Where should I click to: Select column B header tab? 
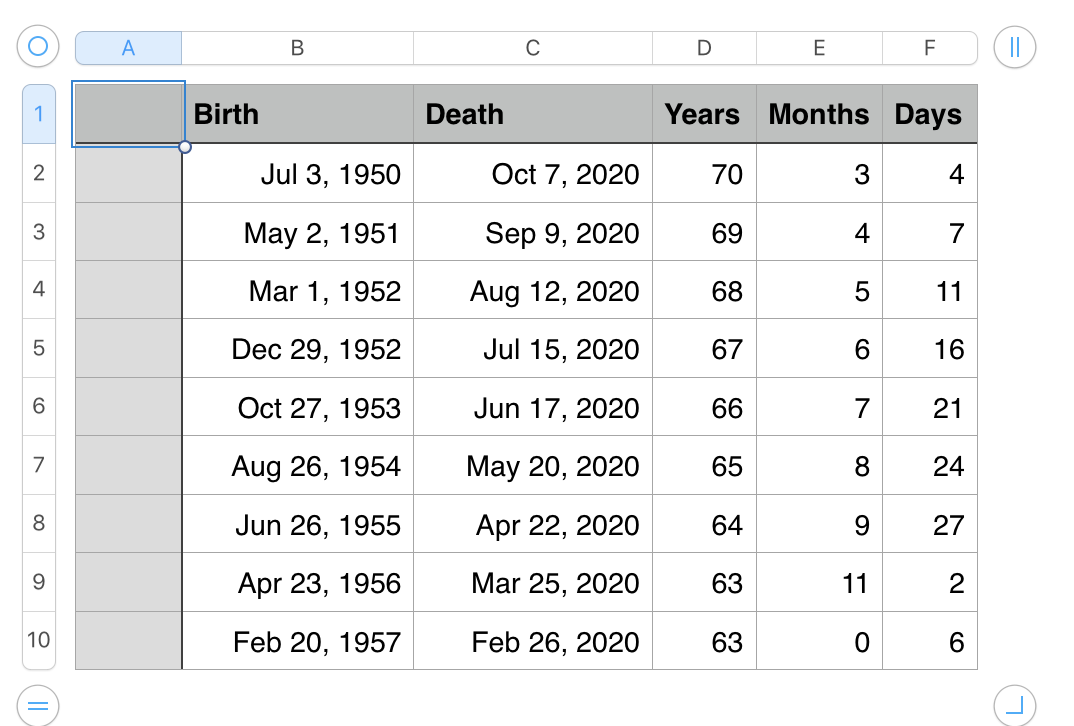tap(297, 48)
